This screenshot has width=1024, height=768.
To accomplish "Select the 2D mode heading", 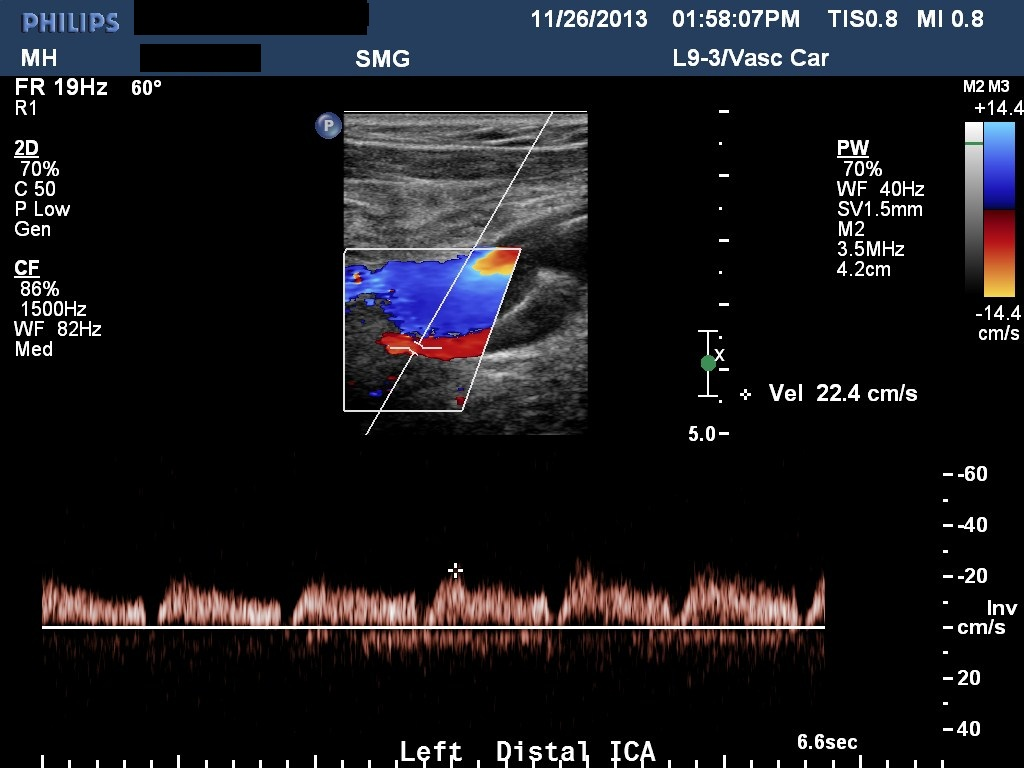I will pos(26,149).
